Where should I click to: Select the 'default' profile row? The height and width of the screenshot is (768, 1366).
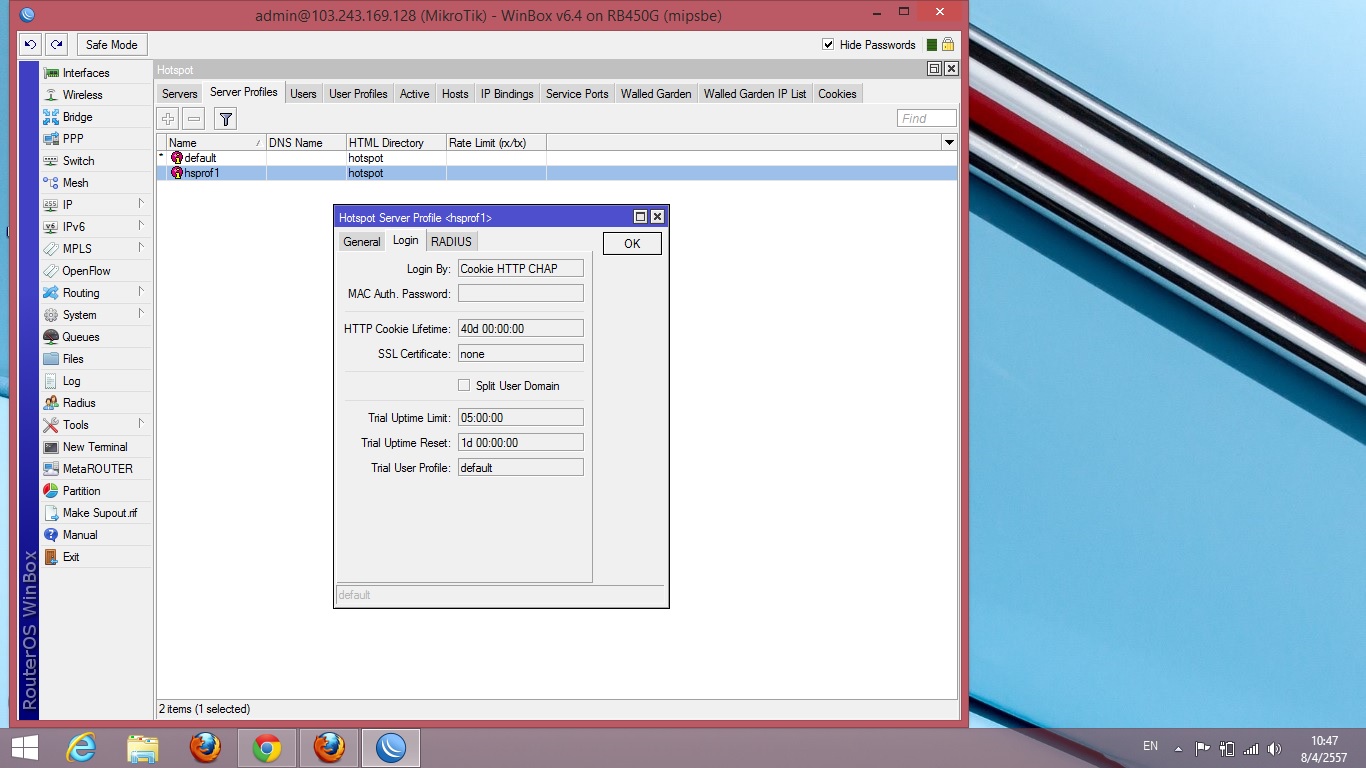557,158
